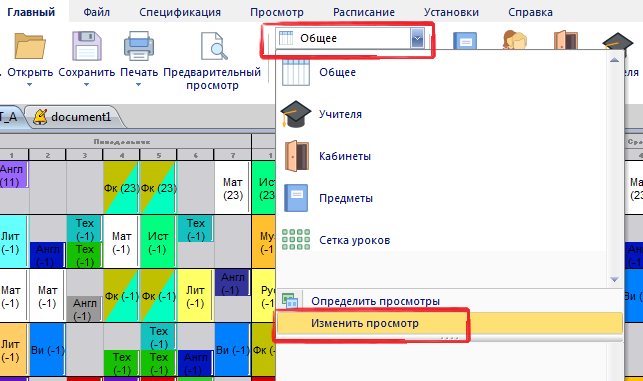Click the Сохранить floppy disk icon
643x381 pixels.
[x=87, y=46]
